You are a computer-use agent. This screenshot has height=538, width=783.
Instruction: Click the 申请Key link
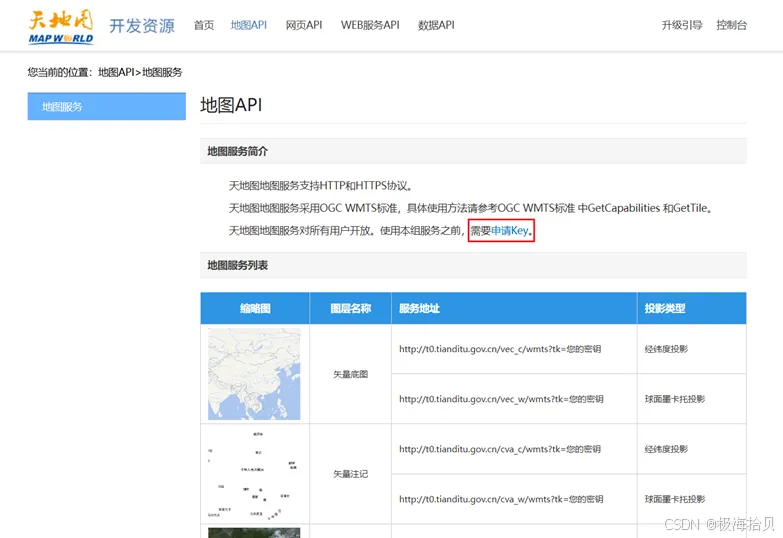(x=509, y=230)
